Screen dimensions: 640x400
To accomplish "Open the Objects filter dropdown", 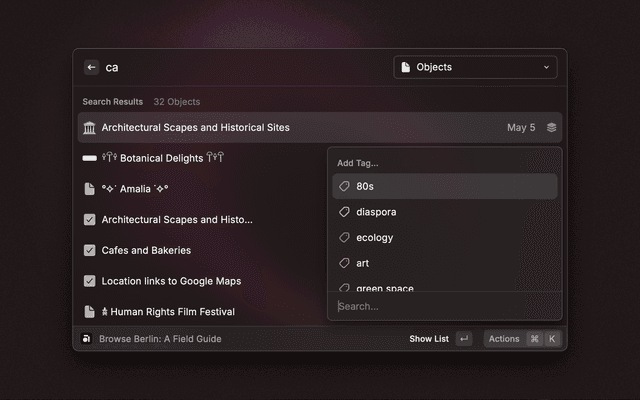I will click(x=475, y=67).
